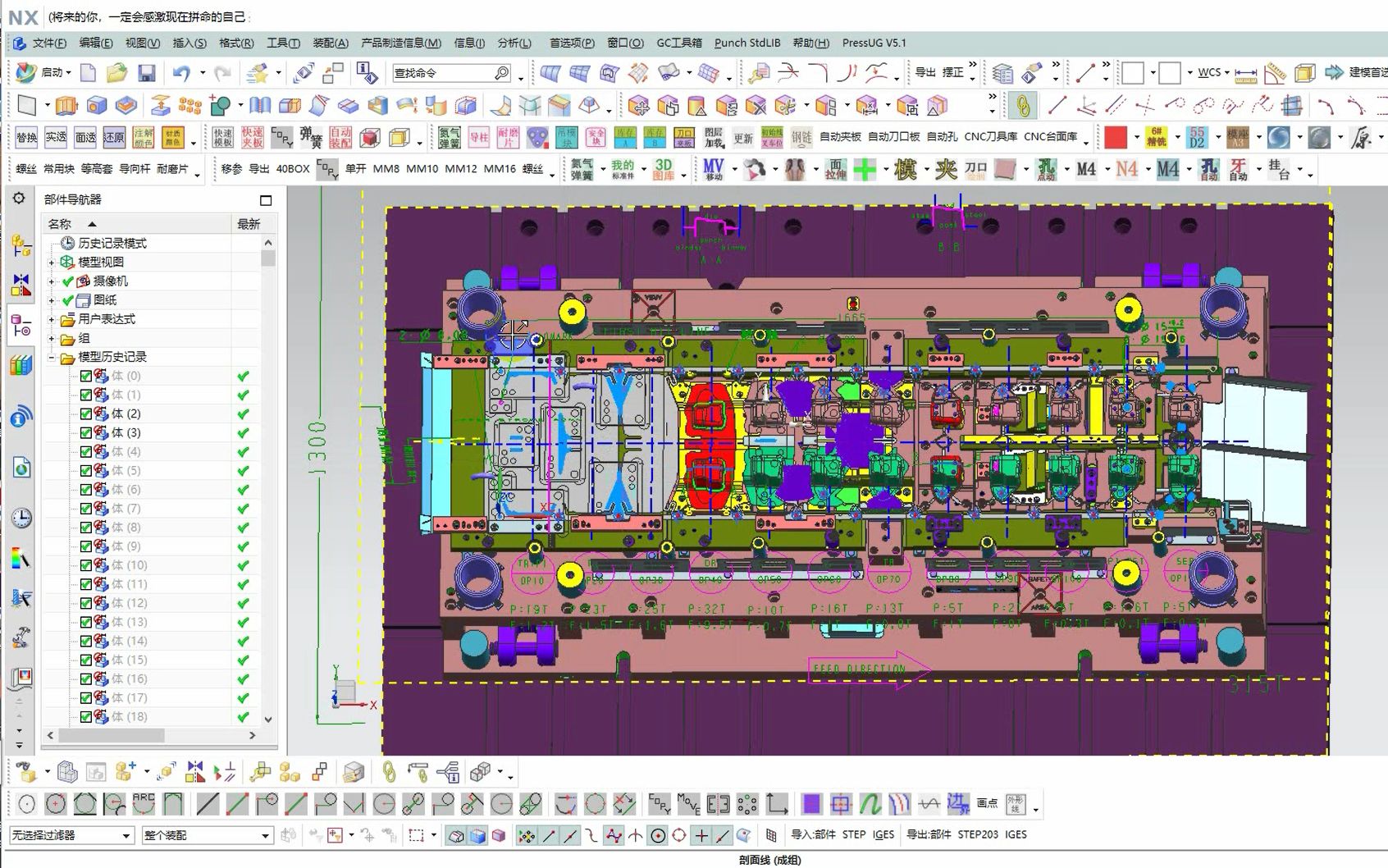Toggle the checkbox for 体 (10)

(86, 565)
